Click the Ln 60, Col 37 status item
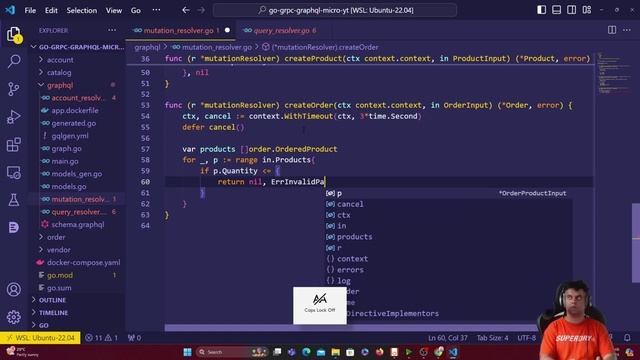Image resolution: width=640 pixels, height=360 pixels. tap(447, 338)
